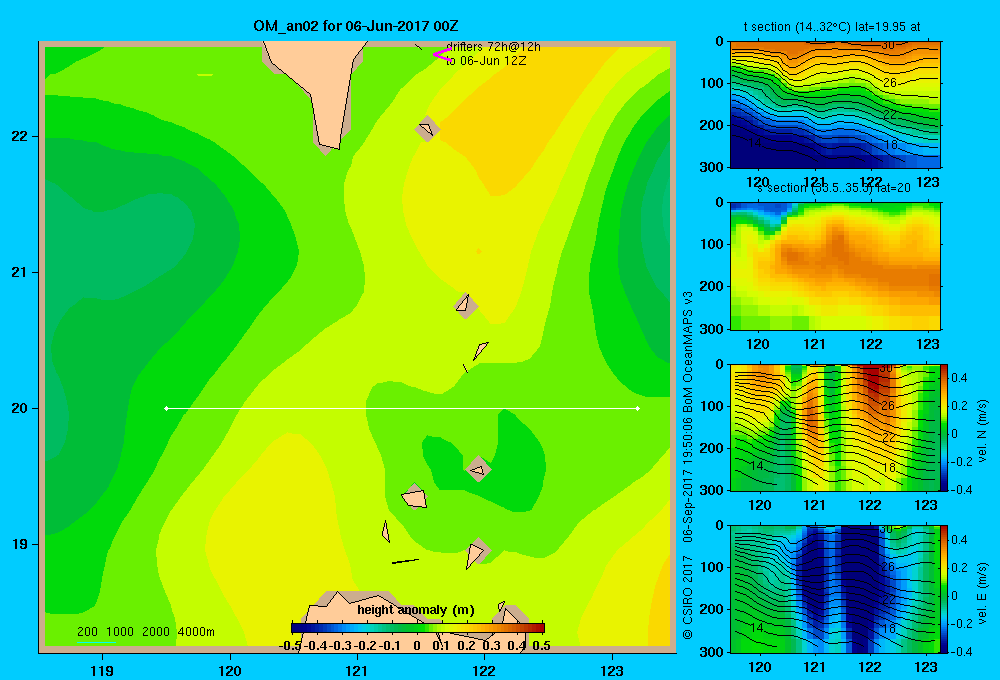Viewport: 1000px width, 680px height.
Task: Click the '14' contour label in temperature section
Action: [755, 143]
